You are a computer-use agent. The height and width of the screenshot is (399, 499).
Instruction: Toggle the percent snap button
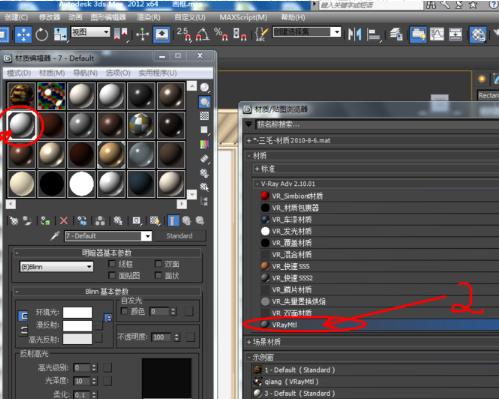221,34
